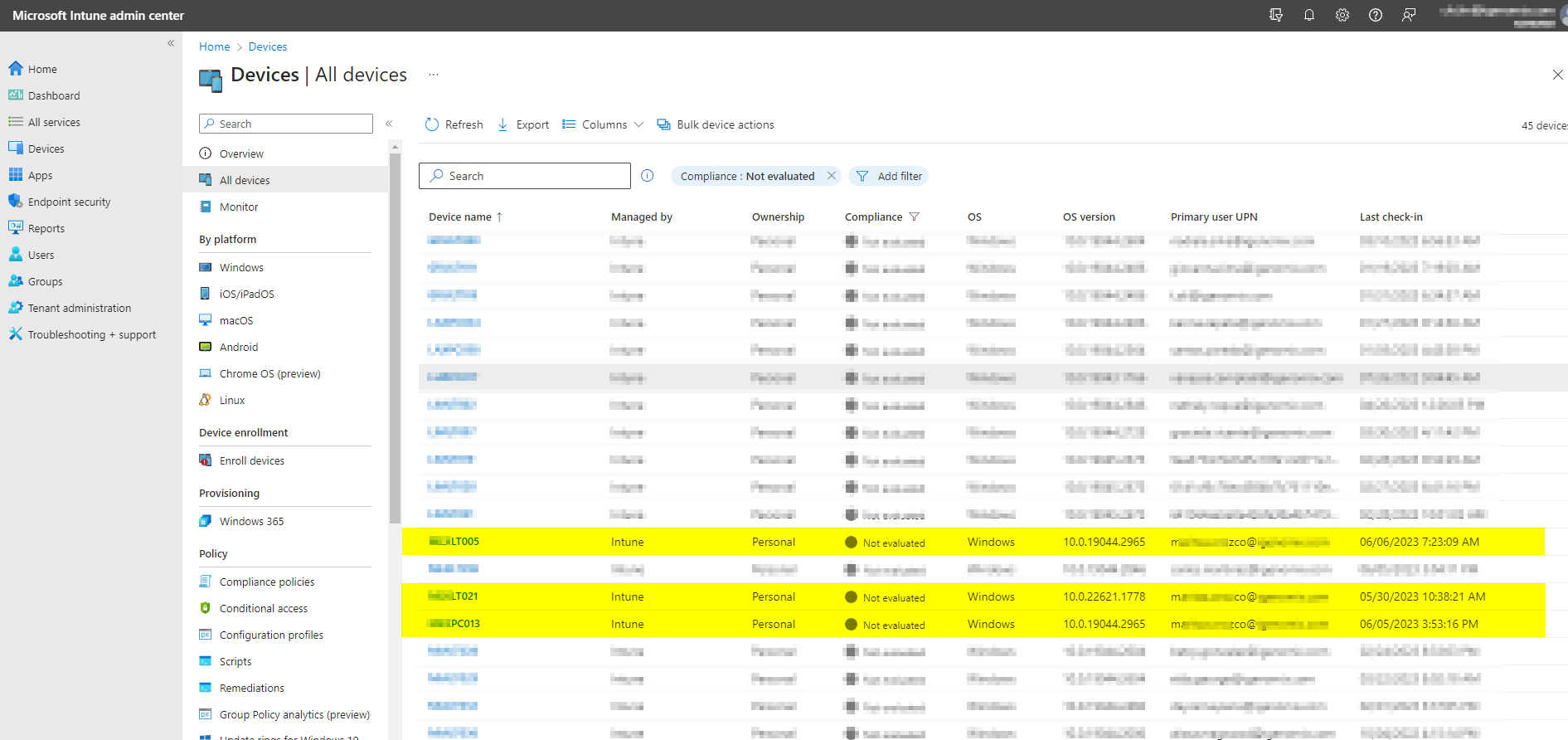Screen dimensions: 1568x740
Task: Sort by Ownership column
Action: click(x=778, y=217)
